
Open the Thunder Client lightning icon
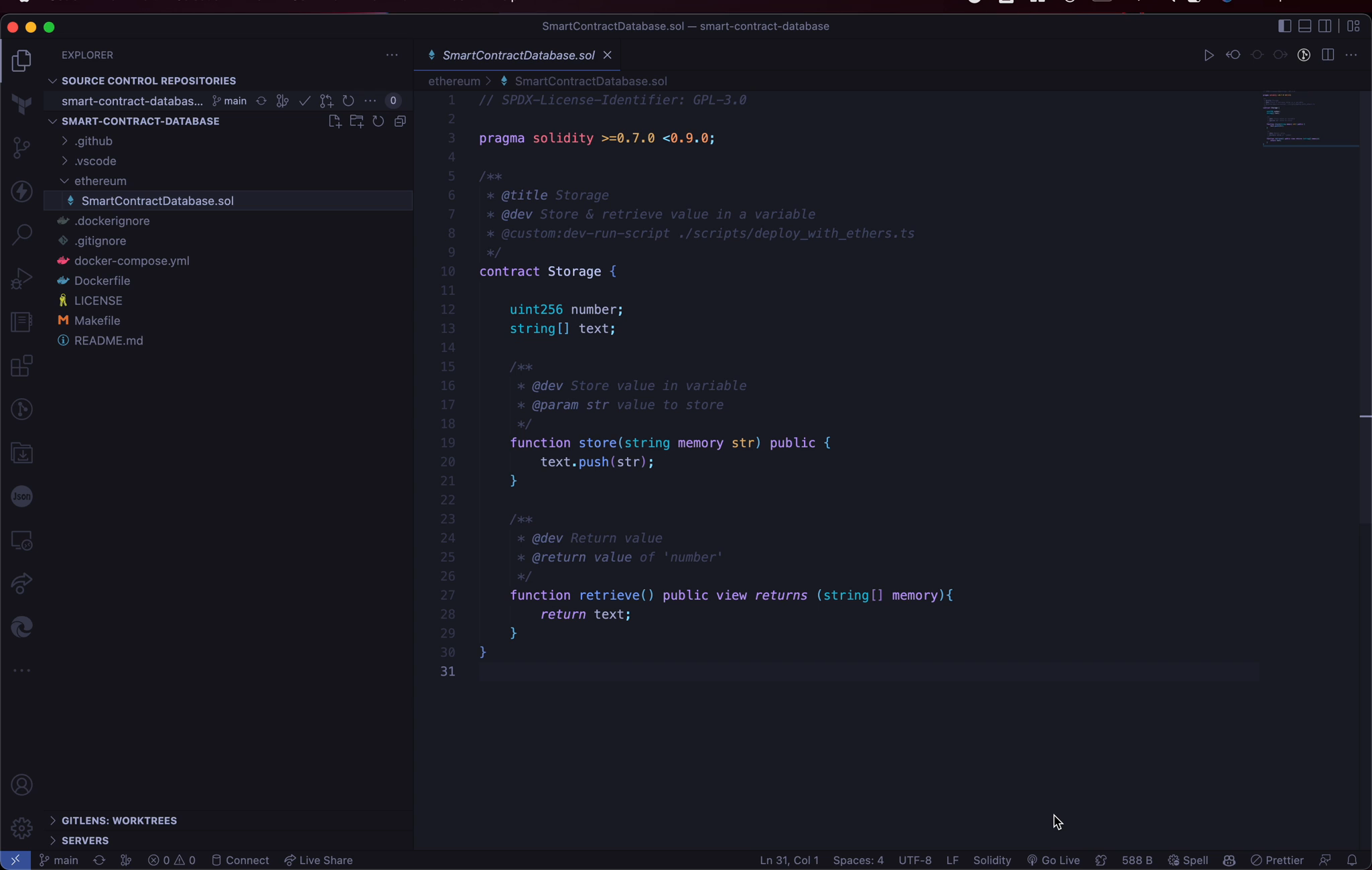pyautogui.click(x=21, y=192)
